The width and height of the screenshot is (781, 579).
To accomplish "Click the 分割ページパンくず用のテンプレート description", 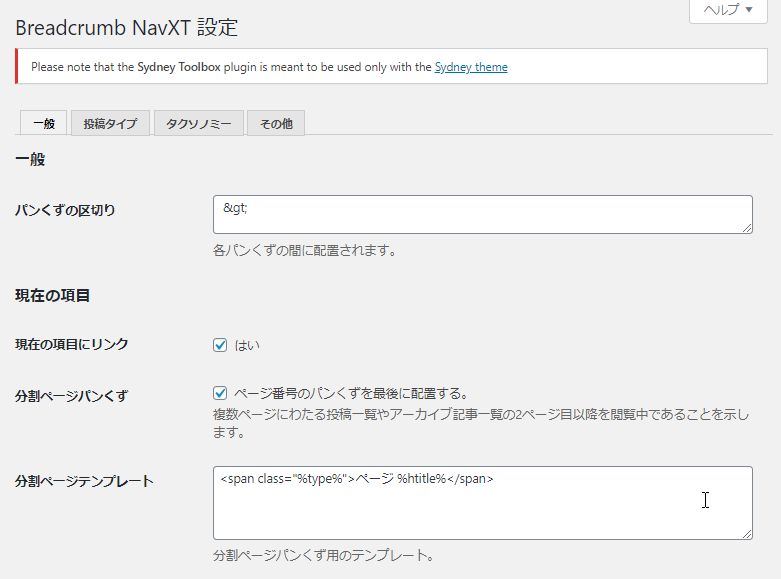I will pyautogui.click(x=324, y=555).
